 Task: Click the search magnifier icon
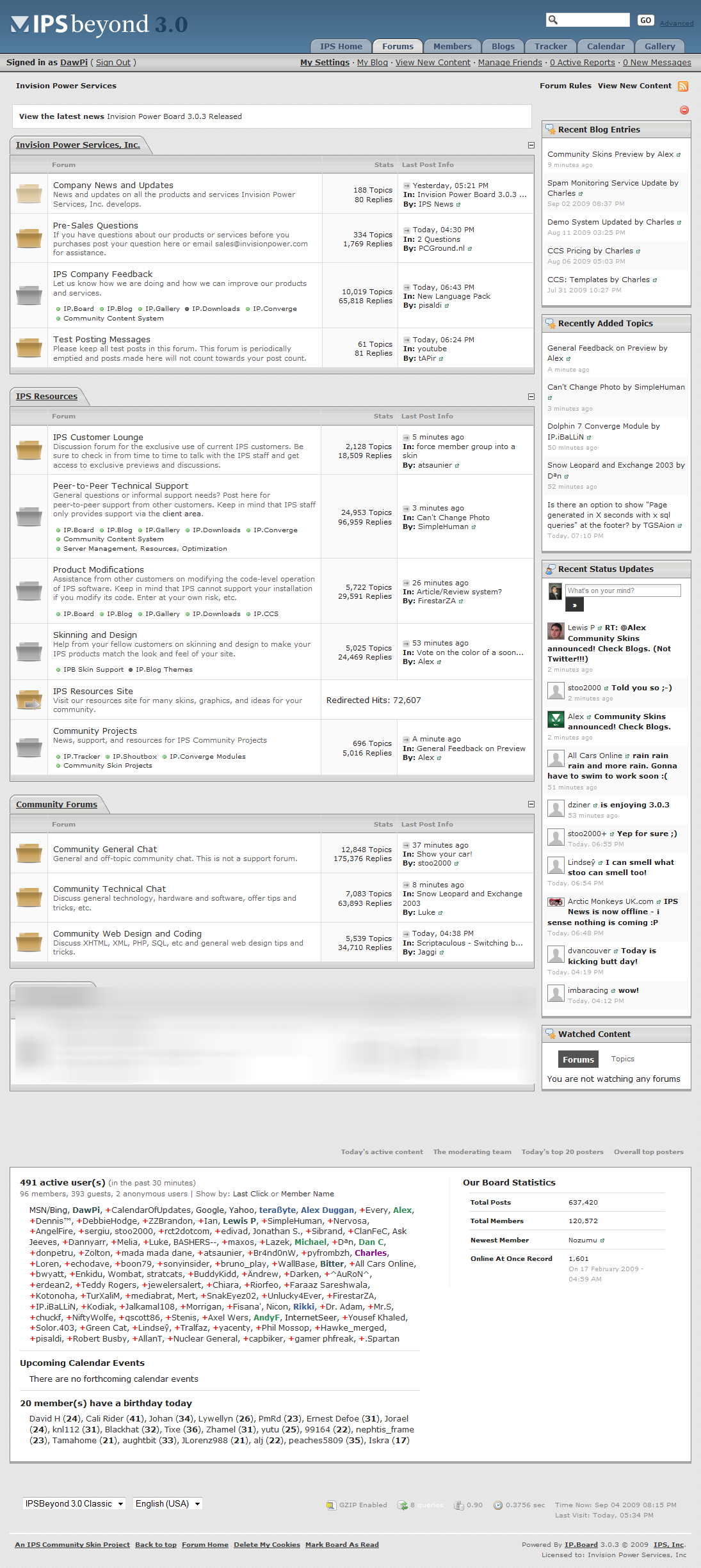pos(554,20)
